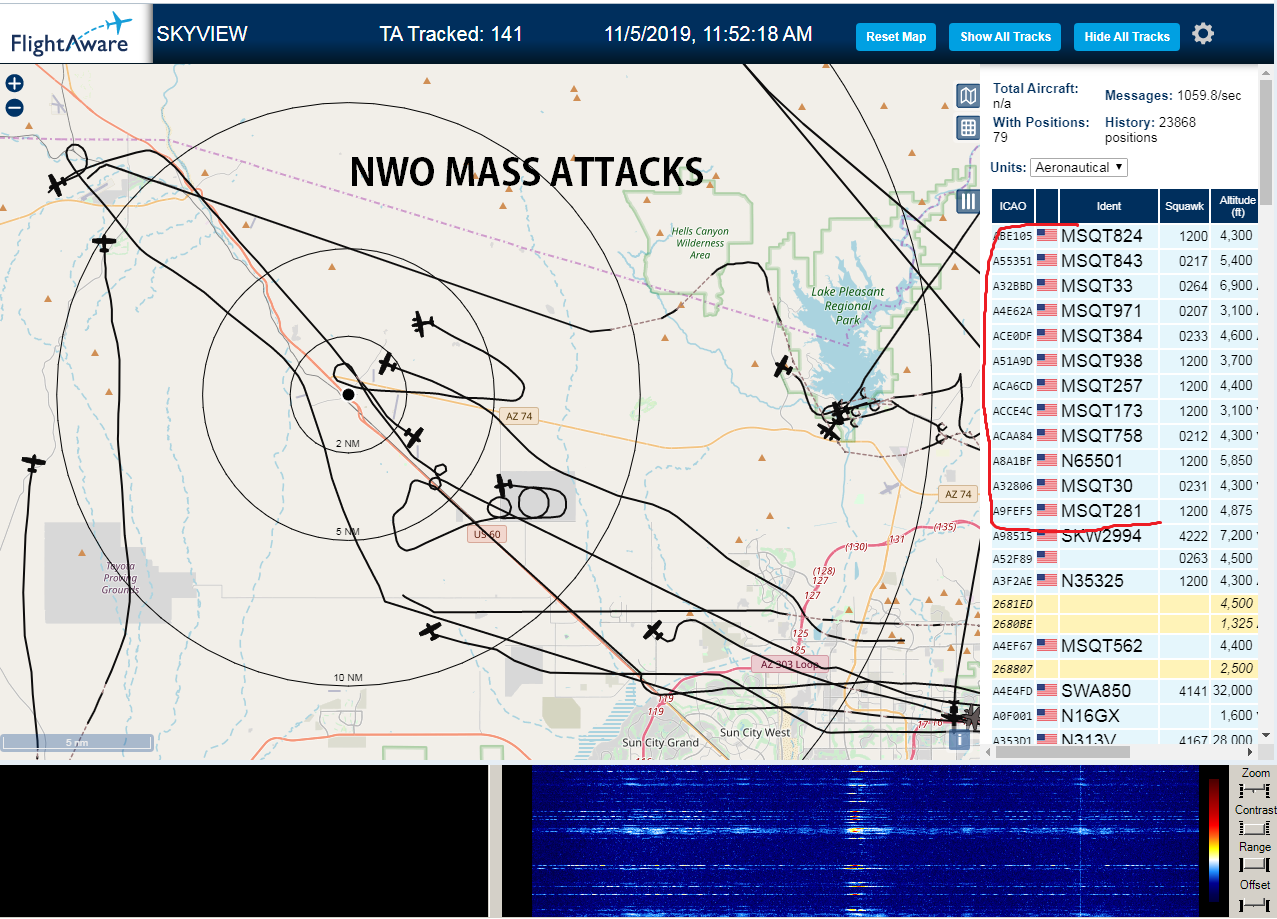Select the MSQT257 ident
The width and height of the screenshot is (1277, 919).
pyautogui.click(x=1101, y=386)
